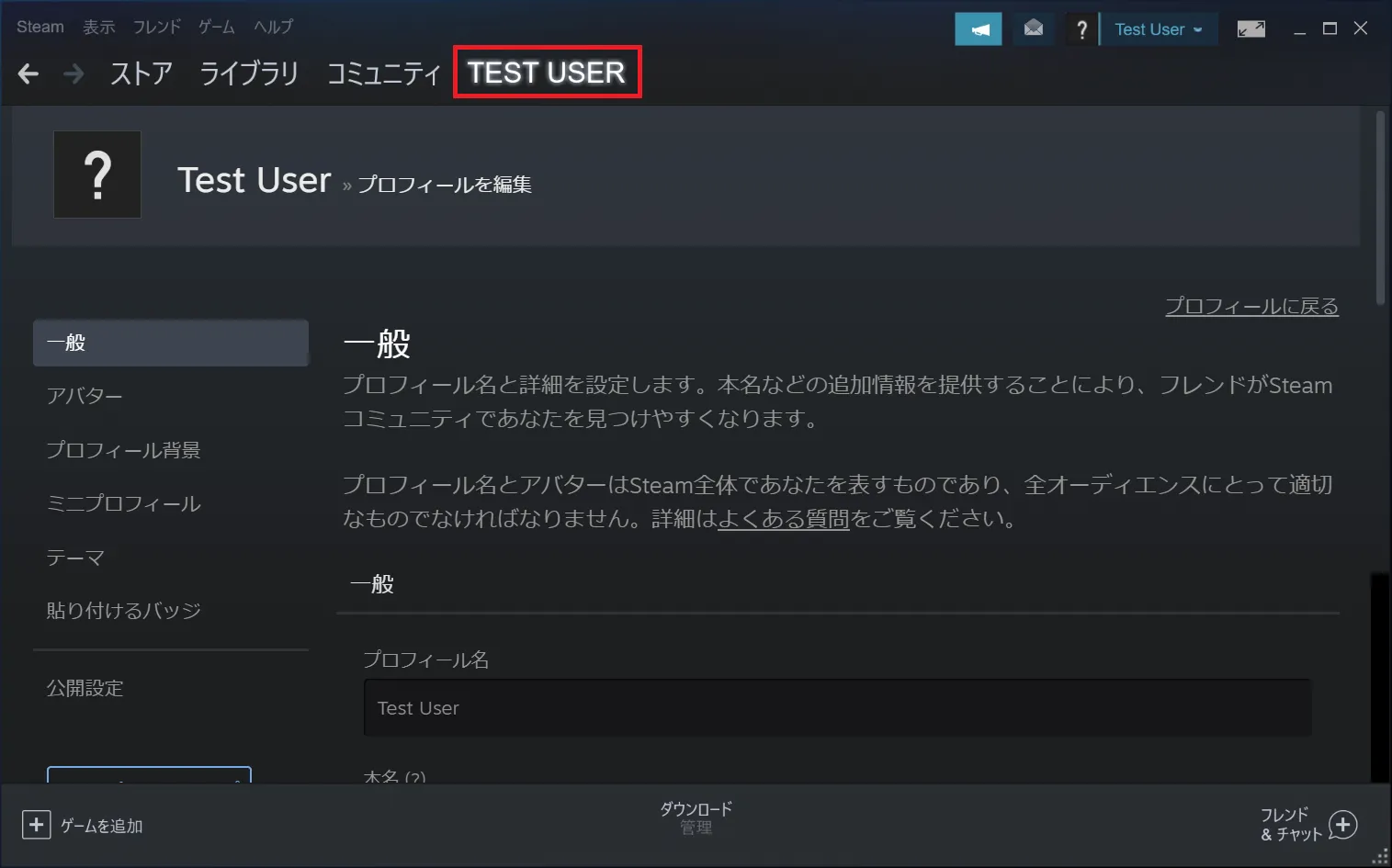
Task: Click the プロフィール名 input field
Action: [x=838, y=708]
